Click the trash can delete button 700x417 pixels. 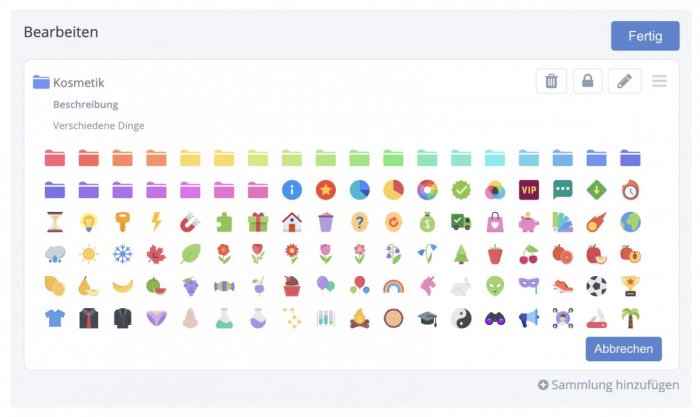[x=551, y=81]
